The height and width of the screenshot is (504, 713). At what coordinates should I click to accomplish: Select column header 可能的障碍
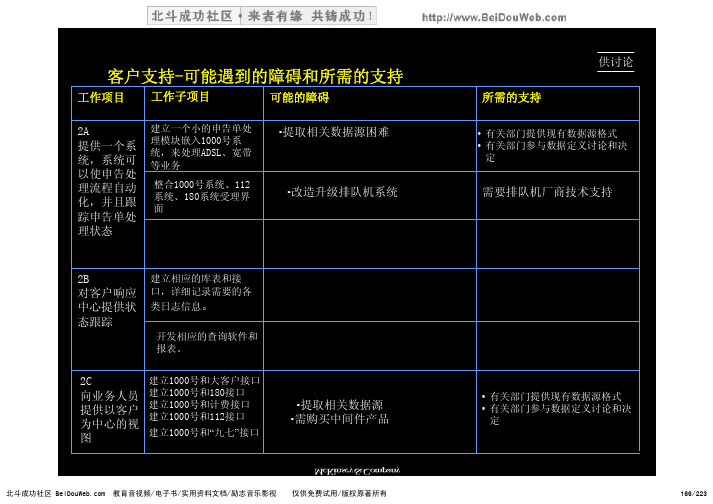click(299, 97)
